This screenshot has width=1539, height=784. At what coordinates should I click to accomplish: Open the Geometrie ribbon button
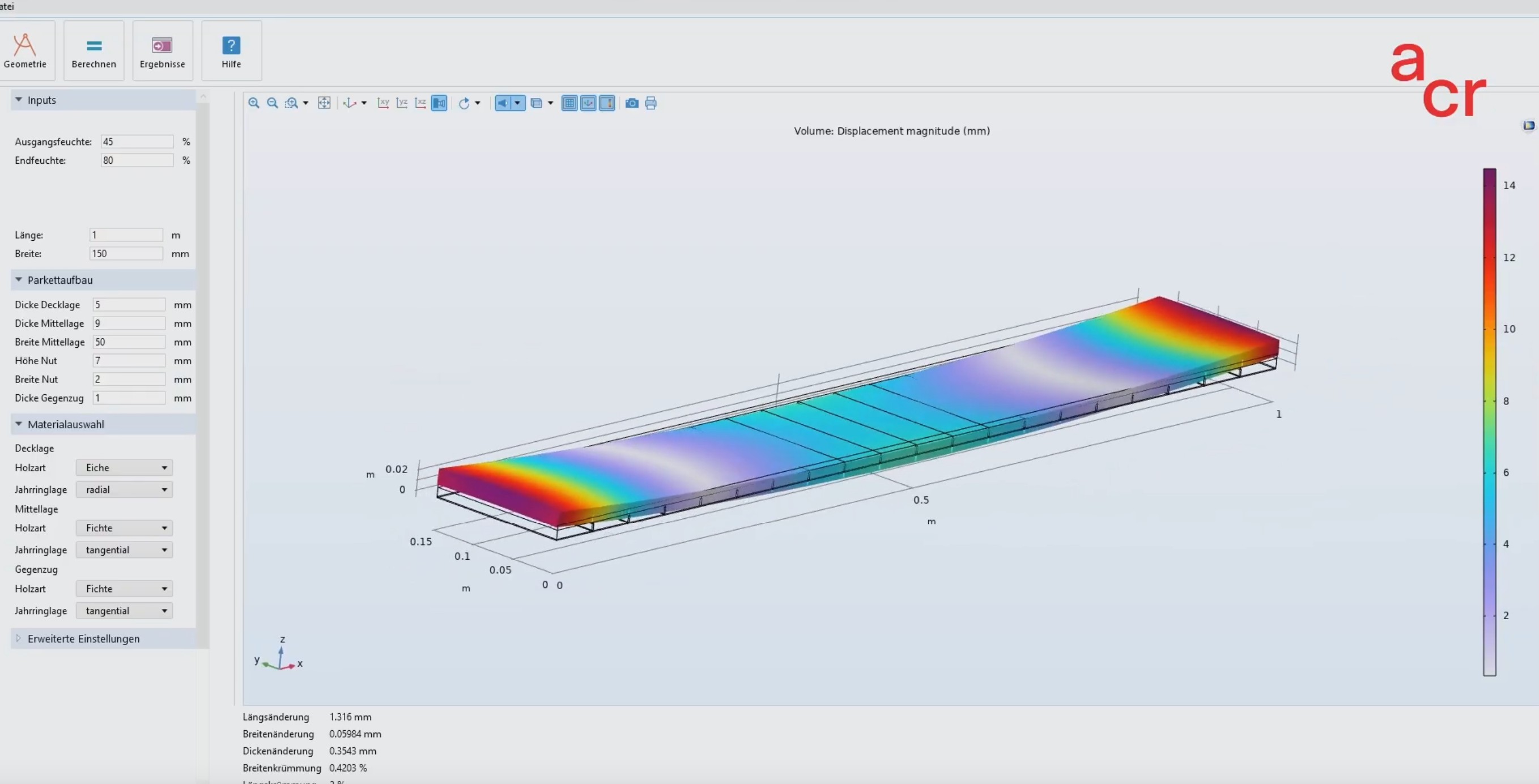25,51
